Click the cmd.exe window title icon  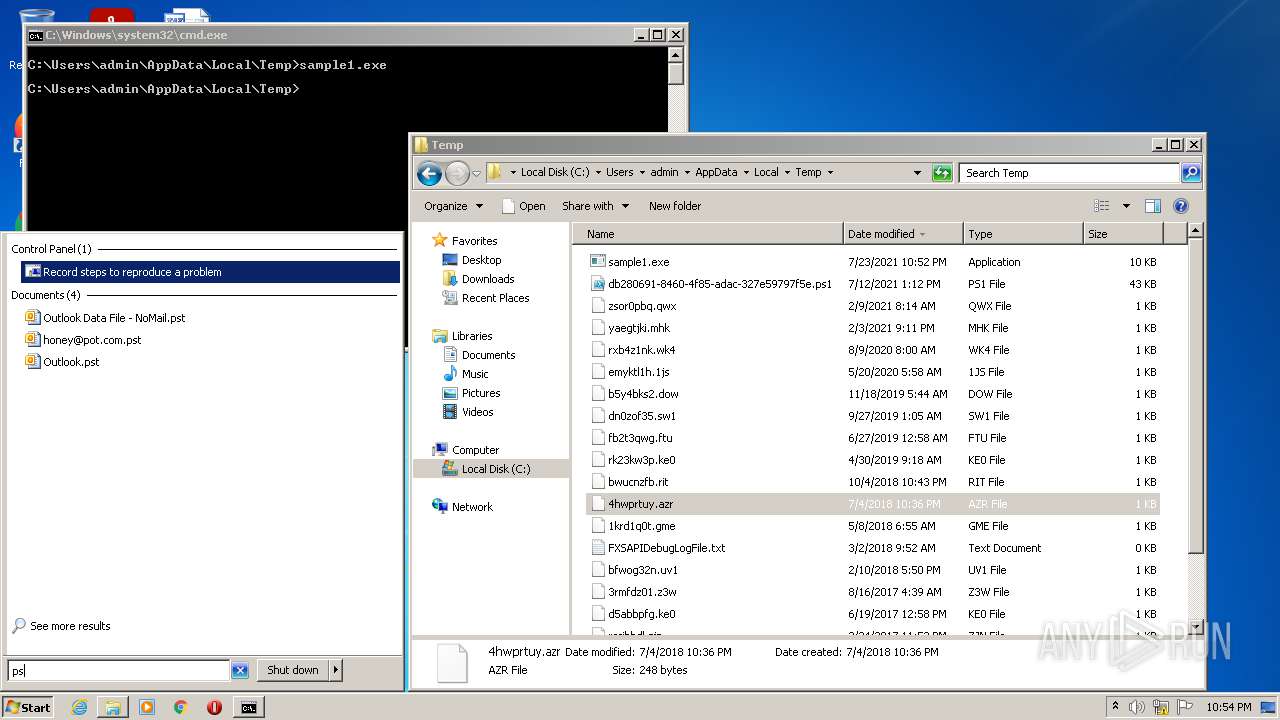35,35
